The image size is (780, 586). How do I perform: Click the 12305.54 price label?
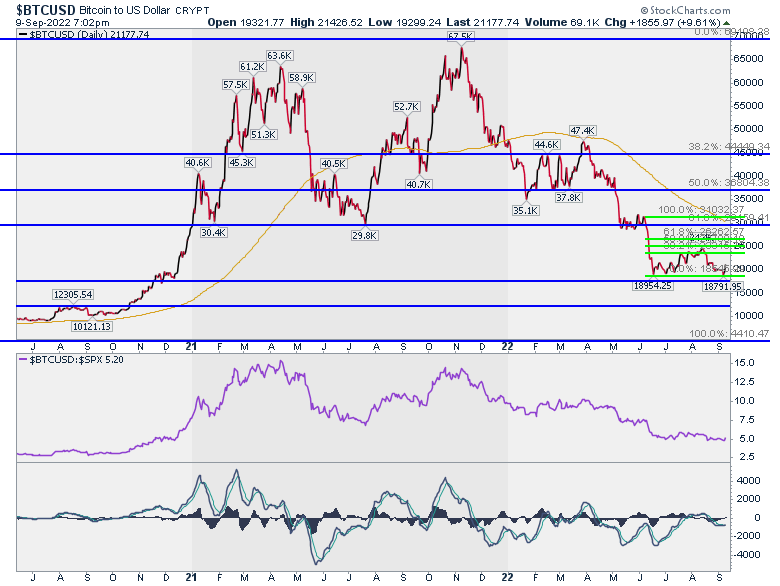pos(73,294)
